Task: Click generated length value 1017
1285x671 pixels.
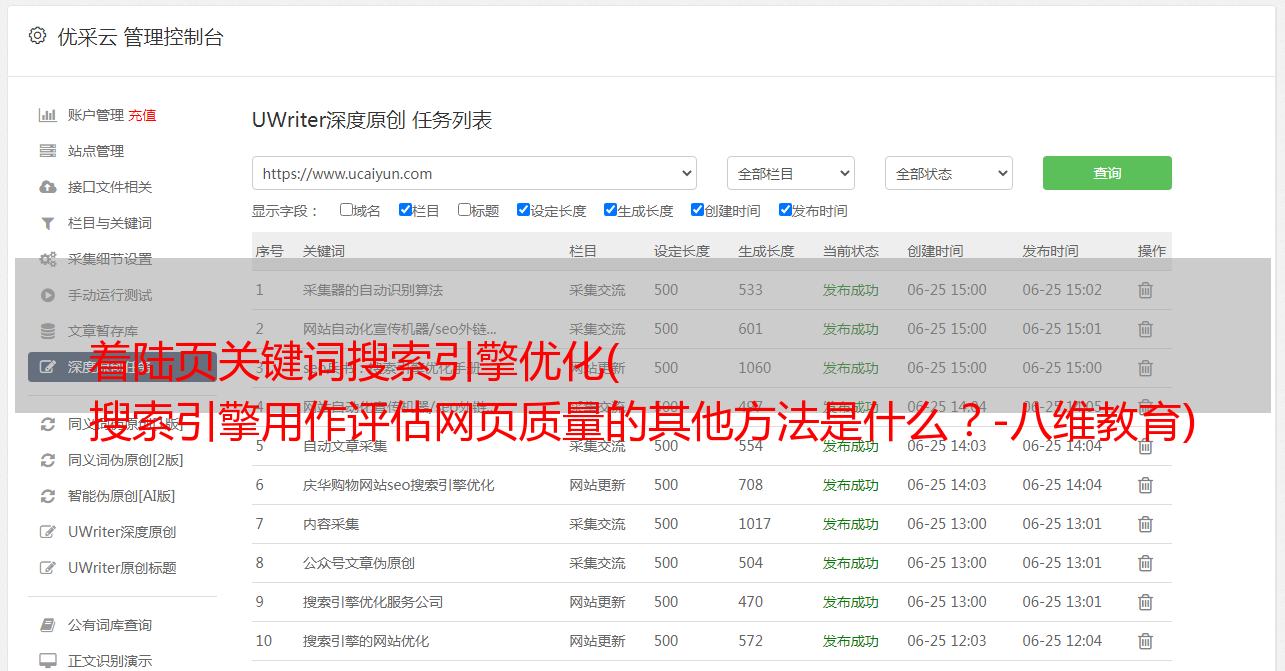Action: tap(755, 524)
